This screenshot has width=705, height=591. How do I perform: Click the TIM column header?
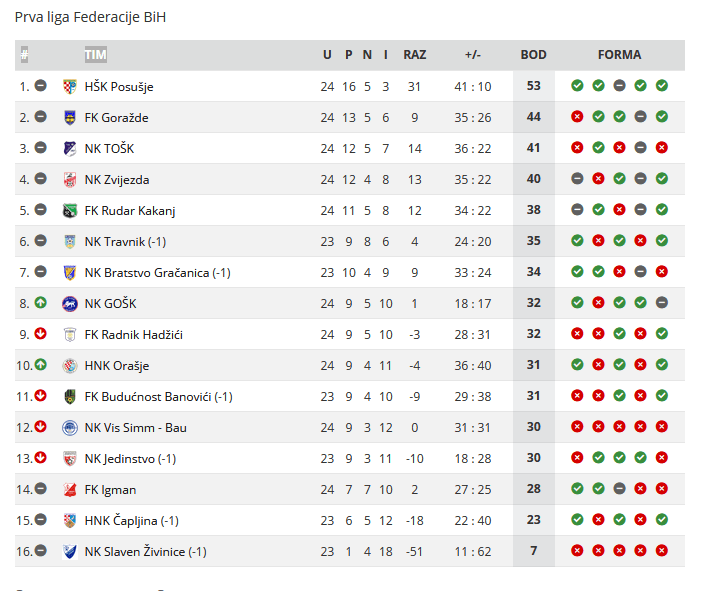pos(96,55)
